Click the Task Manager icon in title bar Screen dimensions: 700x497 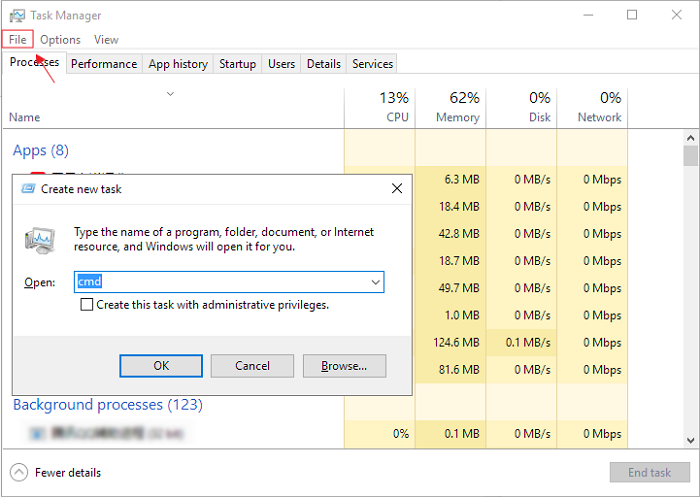17,16
